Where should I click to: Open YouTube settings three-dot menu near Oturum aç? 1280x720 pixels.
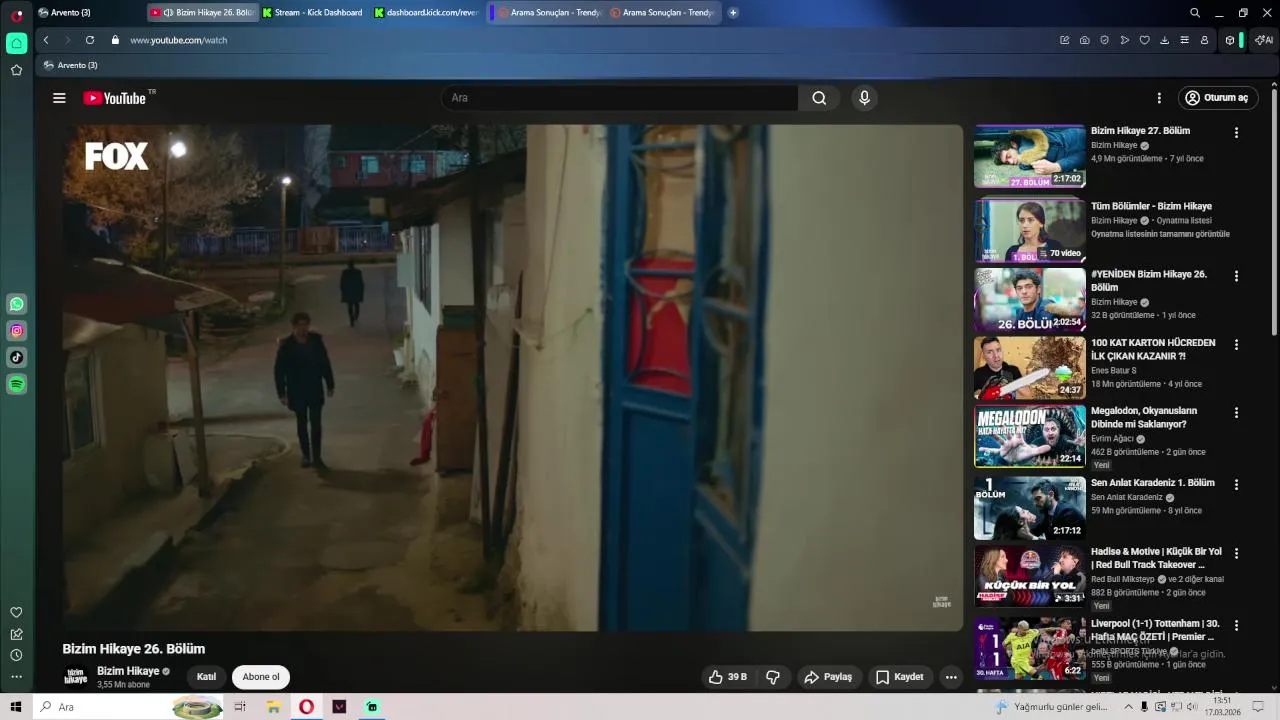click(x=1159, y=98)
